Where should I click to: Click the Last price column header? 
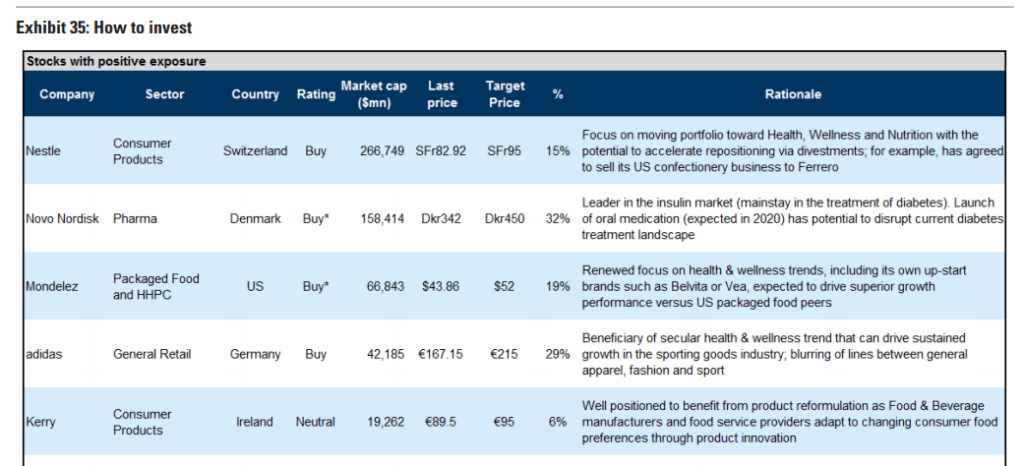(x=442, y=94)
